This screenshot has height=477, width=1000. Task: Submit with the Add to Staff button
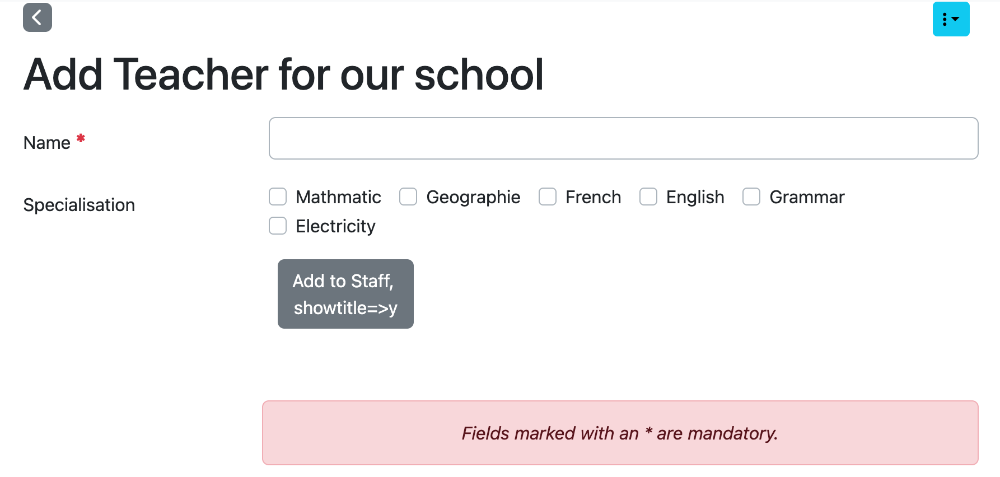coord(346,294)
